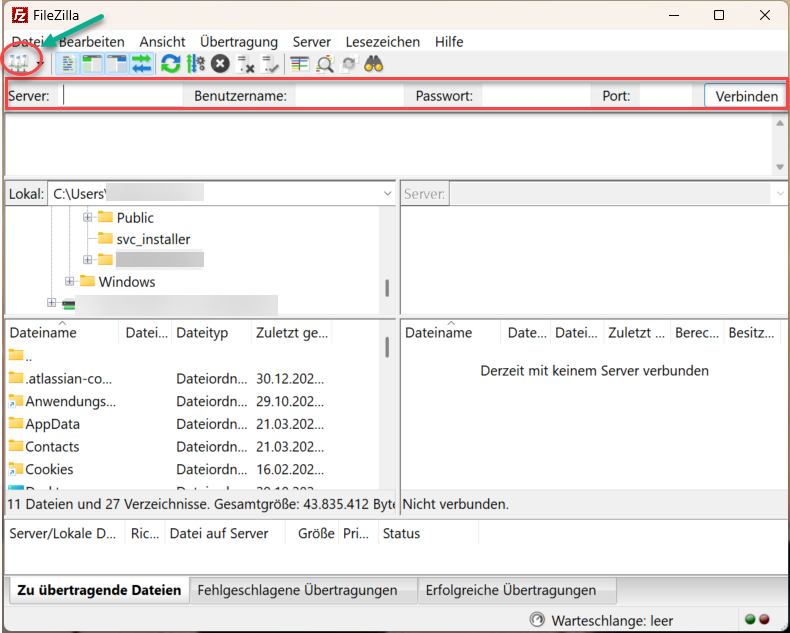Focus the Benutzername input field

tap(350, 95)
